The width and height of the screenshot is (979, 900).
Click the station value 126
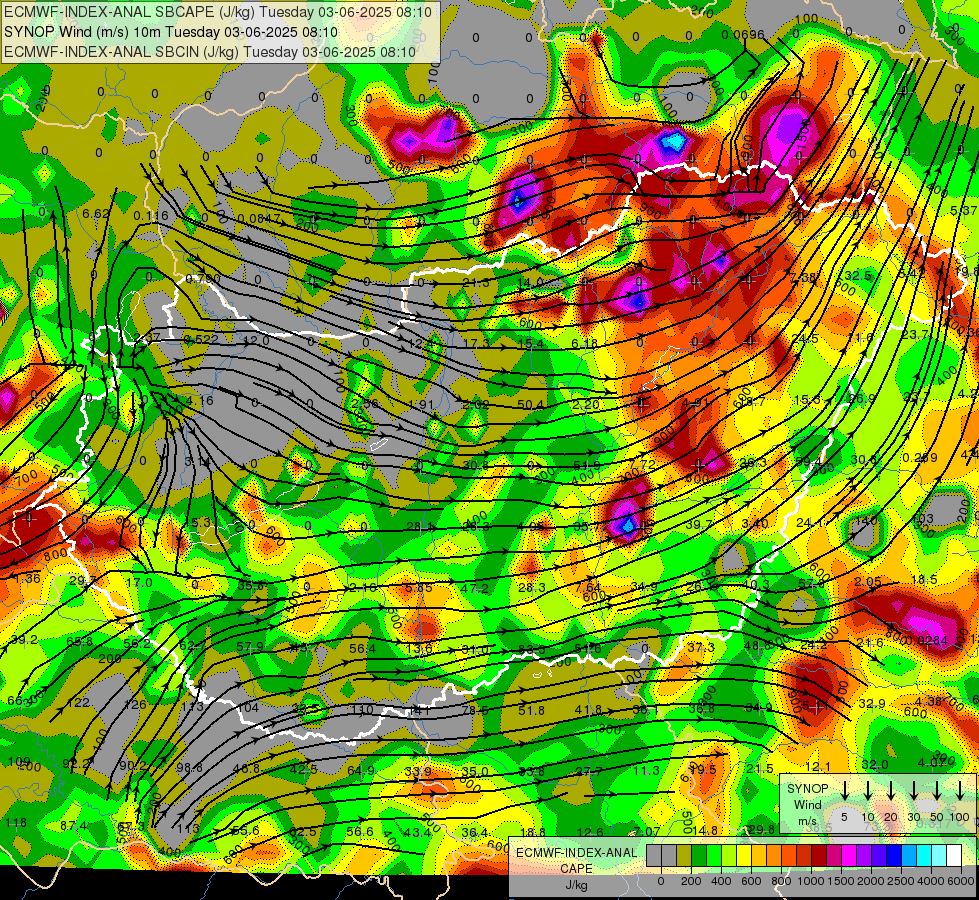point(135,705)
